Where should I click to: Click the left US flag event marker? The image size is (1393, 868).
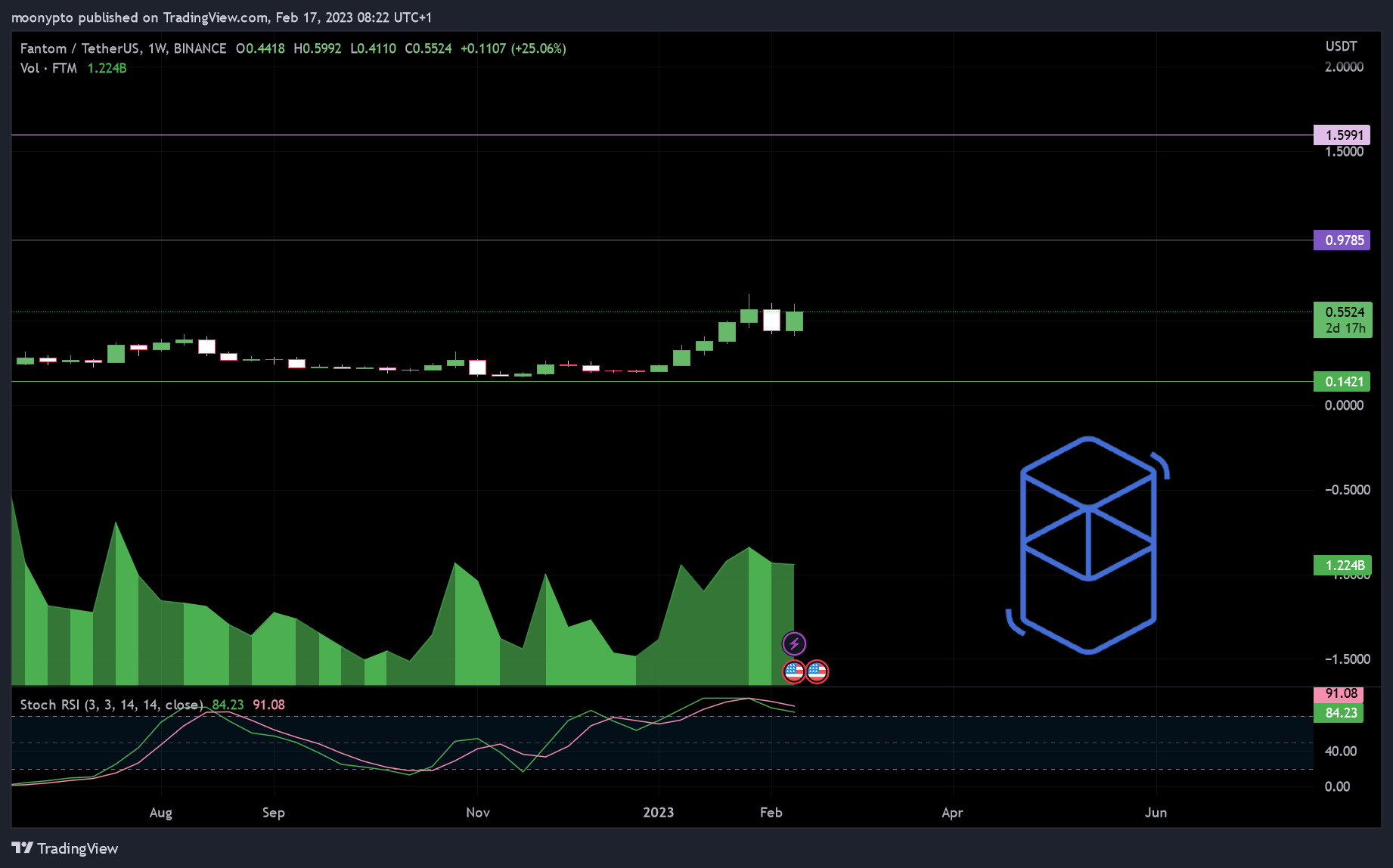point(794,671)
